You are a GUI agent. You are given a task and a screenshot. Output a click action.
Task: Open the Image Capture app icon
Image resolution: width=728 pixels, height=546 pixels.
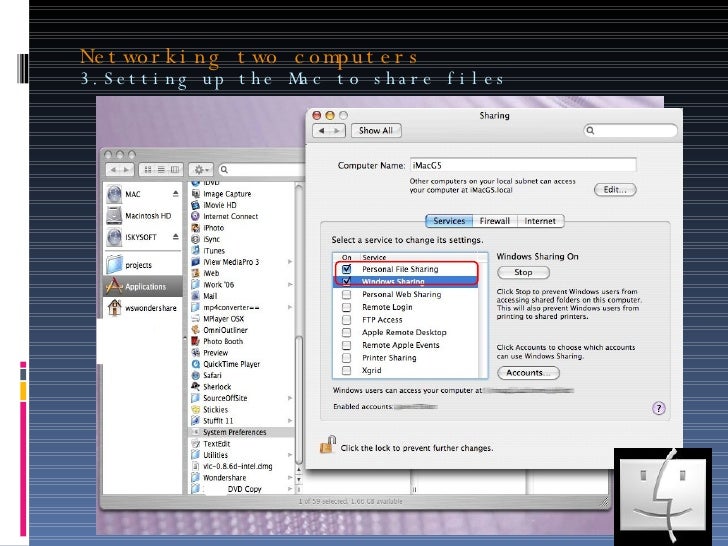[196, 194]
